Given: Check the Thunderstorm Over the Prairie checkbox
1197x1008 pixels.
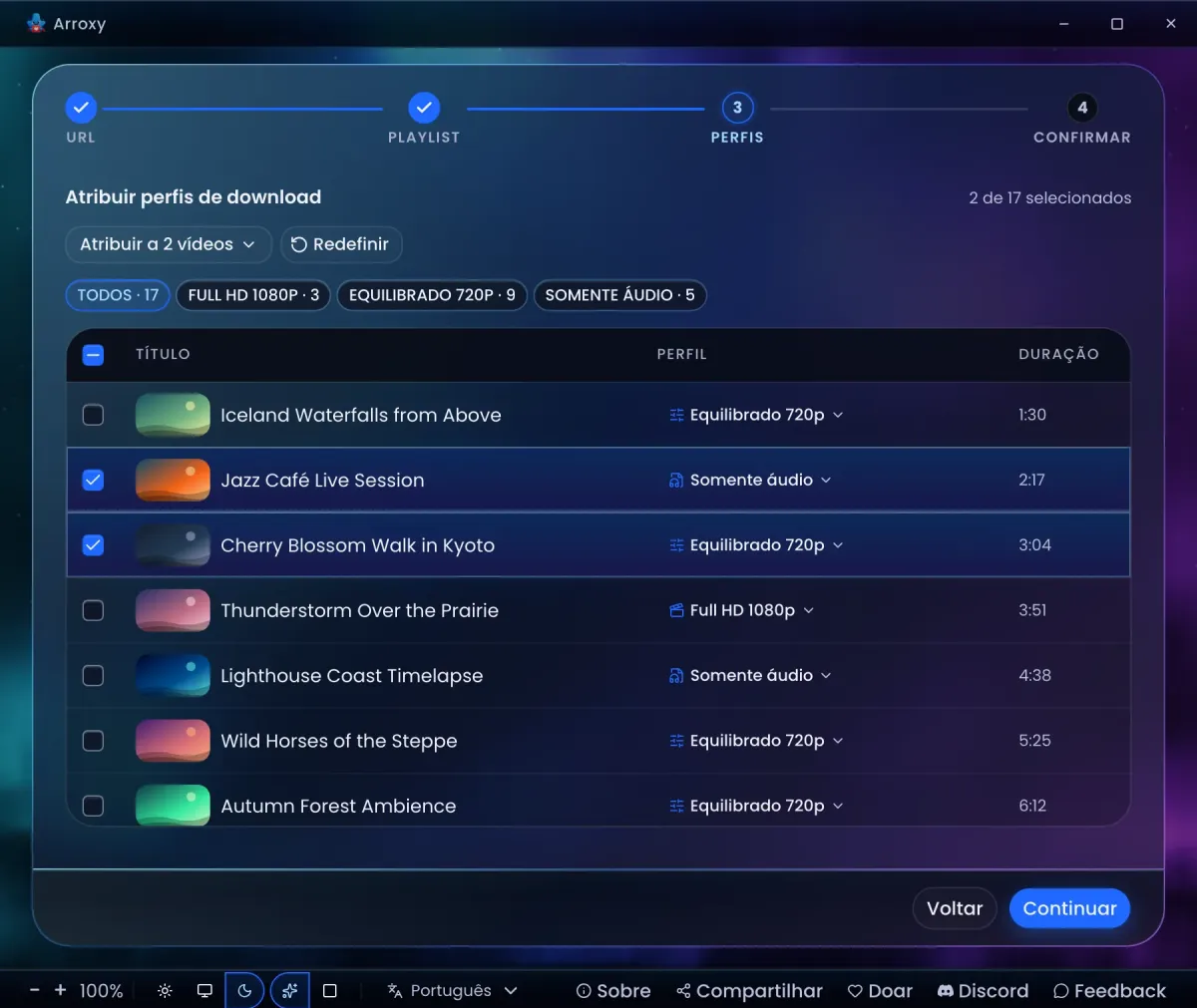Looking at the screenshot, I should (x=93, y=610).
